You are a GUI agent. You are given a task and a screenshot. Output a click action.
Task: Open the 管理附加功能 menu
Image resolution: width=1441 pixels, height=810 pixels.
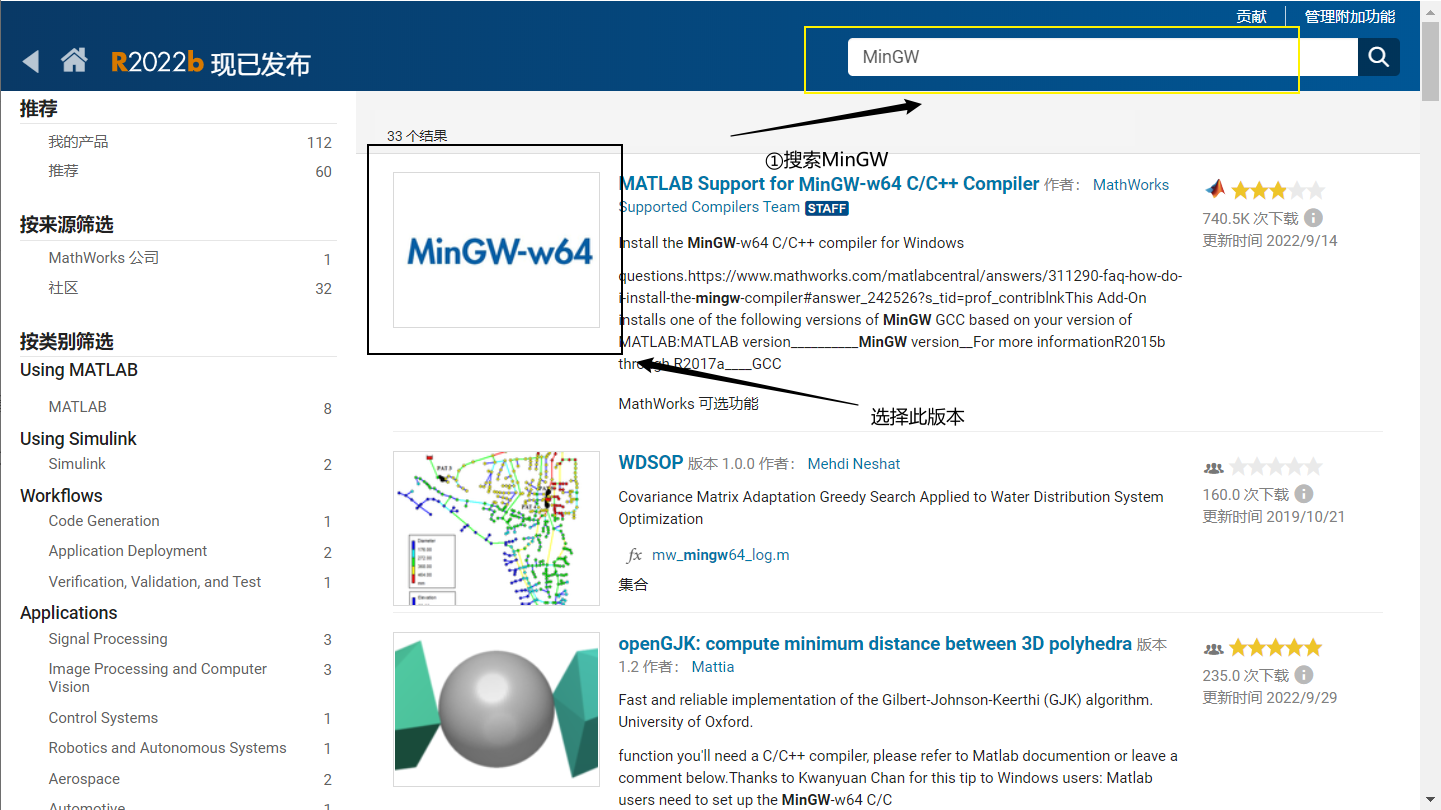1350,17
